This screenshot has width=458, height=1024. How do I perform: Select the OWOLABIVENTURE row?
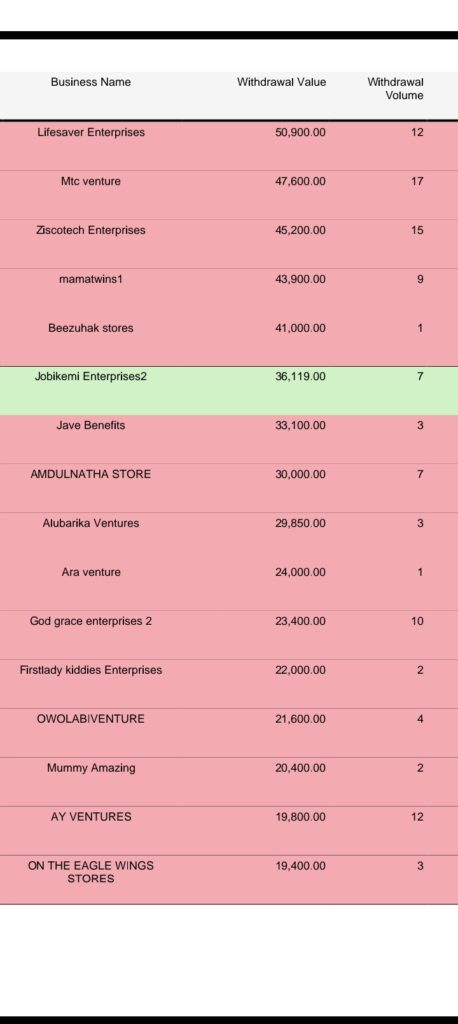coord(229,733)
